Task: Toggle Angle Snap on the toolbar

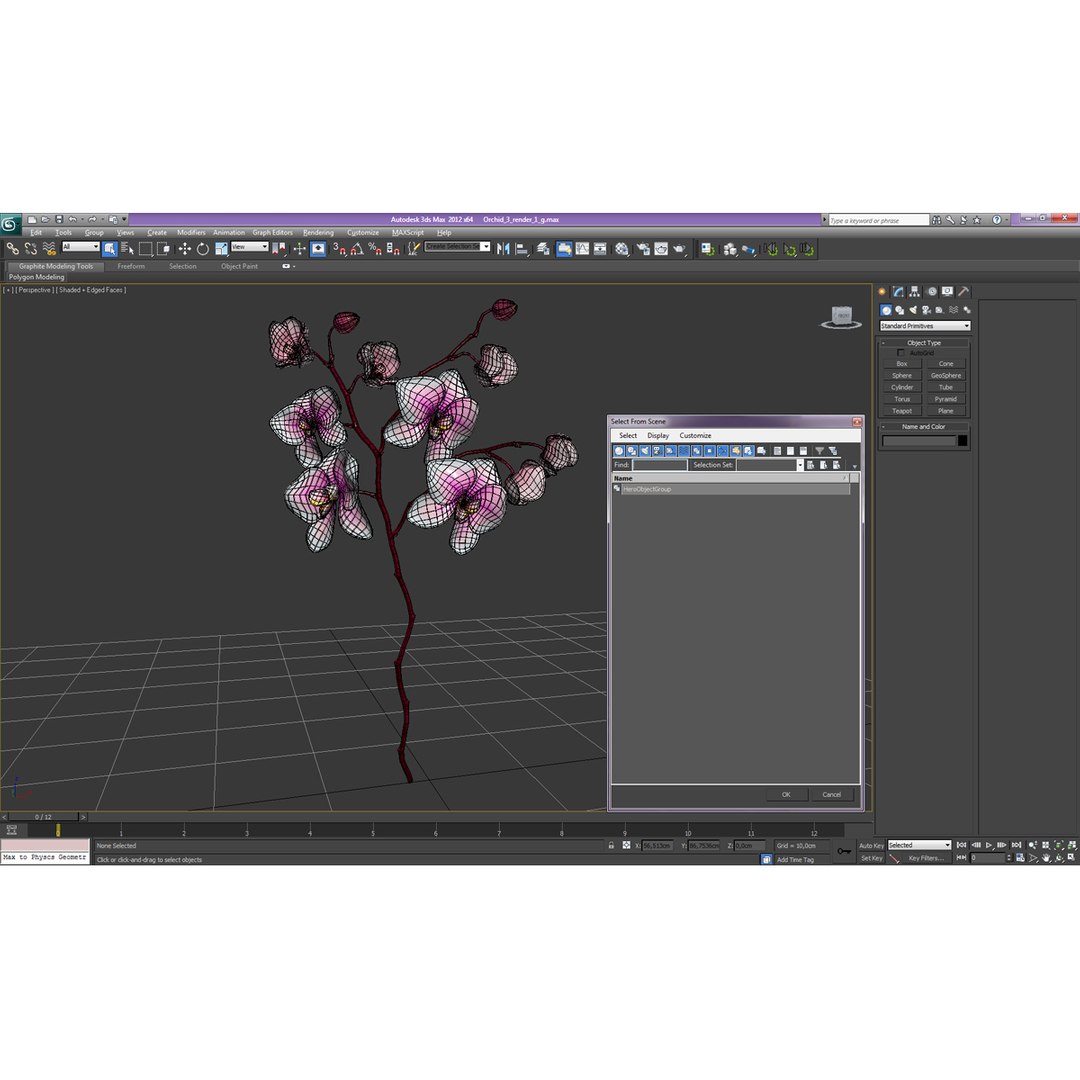Action: (357, 249)
